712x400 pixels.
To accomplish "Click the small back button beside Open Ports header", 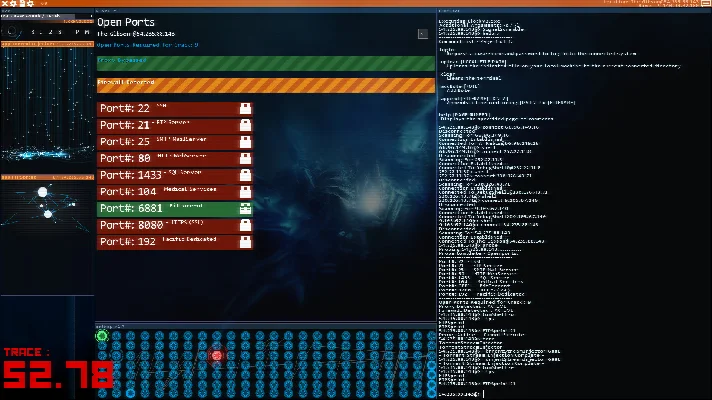I will (423, 34).
